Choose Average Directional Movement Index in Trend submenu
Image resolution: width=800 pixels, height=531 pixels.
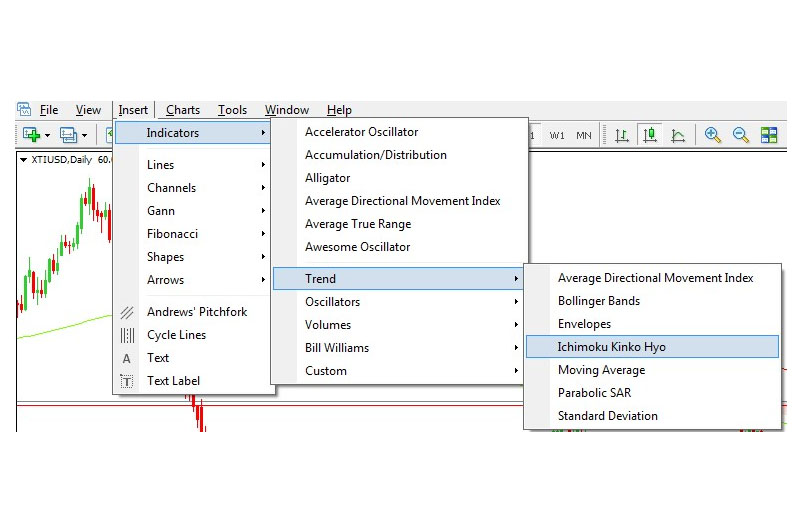652,278
